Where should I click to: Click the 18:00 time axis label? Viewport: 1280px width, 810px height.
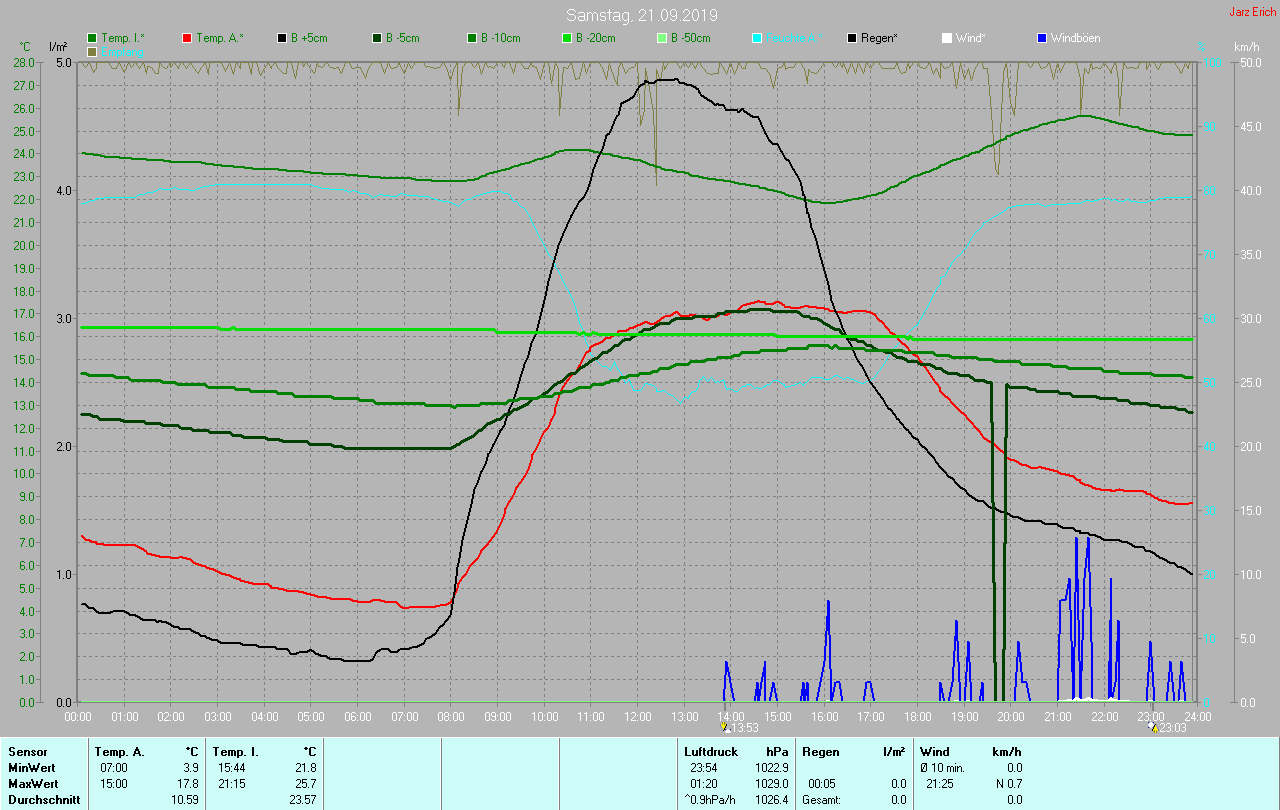pos(917,717)
